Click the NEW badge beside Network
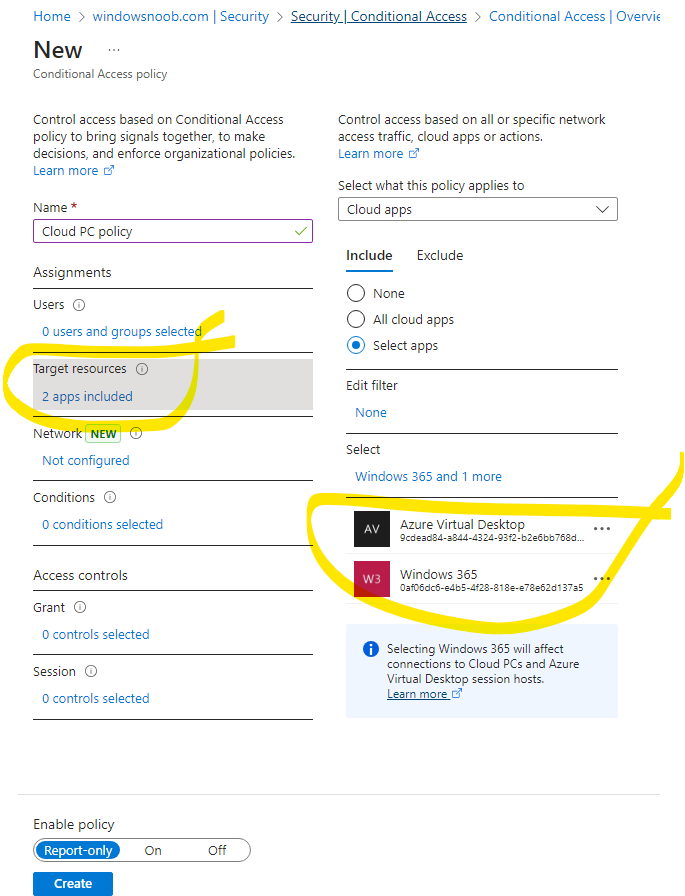Viewport: 685px width, 896px height. click(x=103, y=434)
